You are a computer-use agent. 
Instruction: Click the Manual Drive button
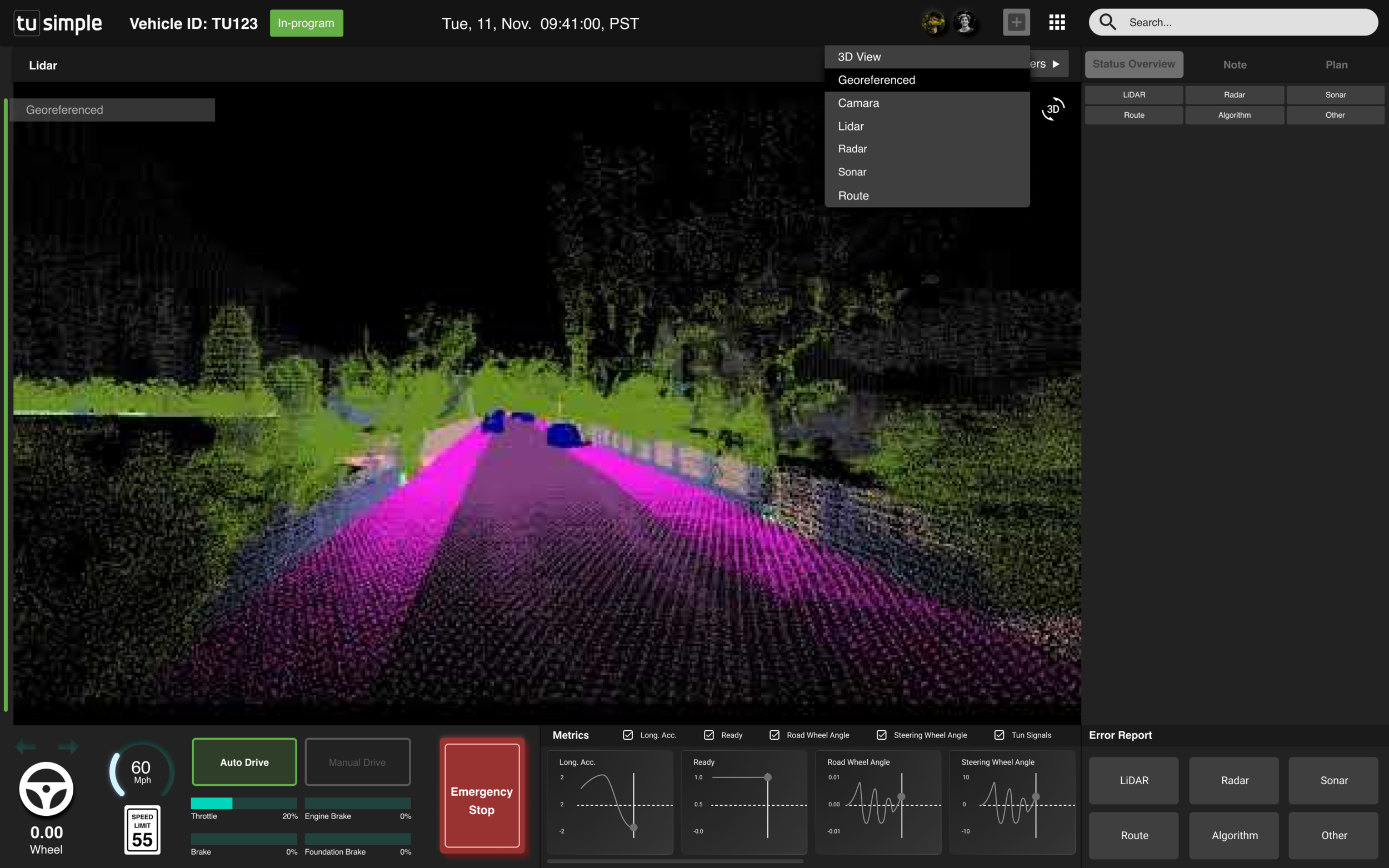click(x=357, y=762)
